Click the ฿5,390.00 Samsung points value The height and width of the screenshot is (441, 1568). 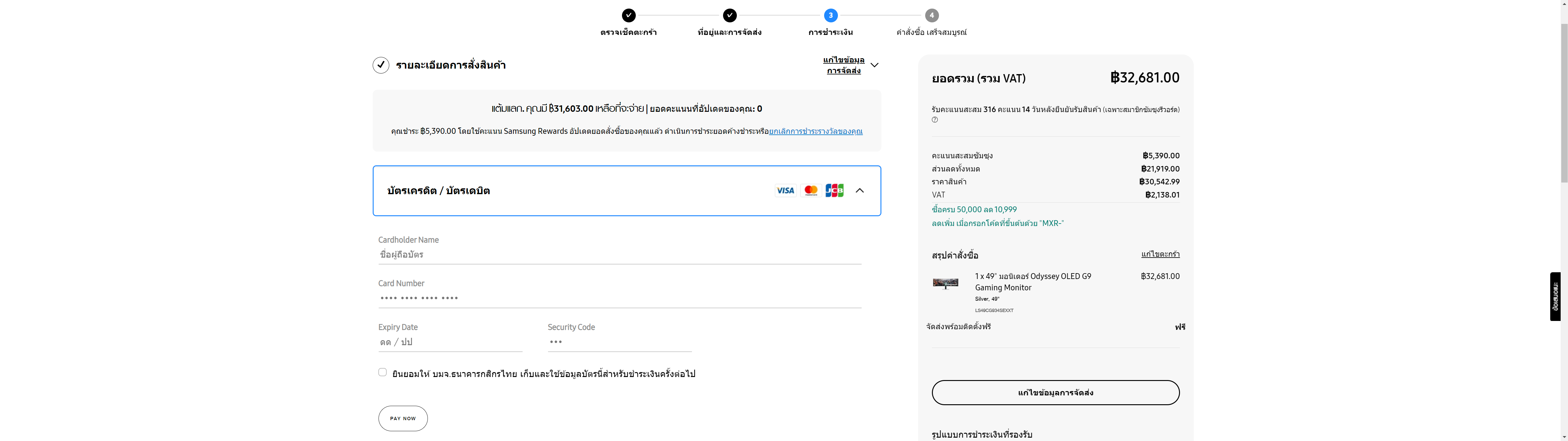pyautogui.click(x=1161, y=156)
